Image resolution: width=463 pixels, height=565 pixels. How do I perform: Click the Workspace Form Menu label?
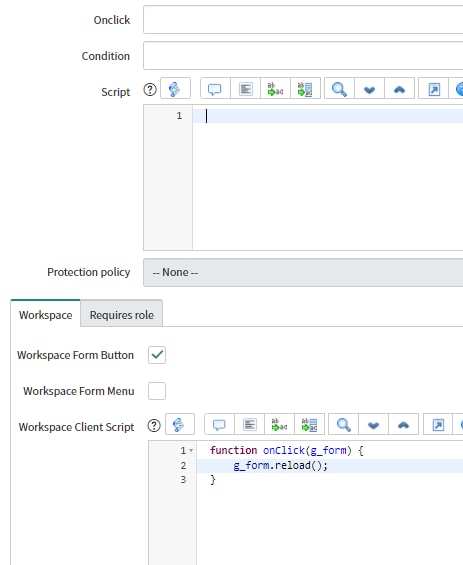(79, 391)
